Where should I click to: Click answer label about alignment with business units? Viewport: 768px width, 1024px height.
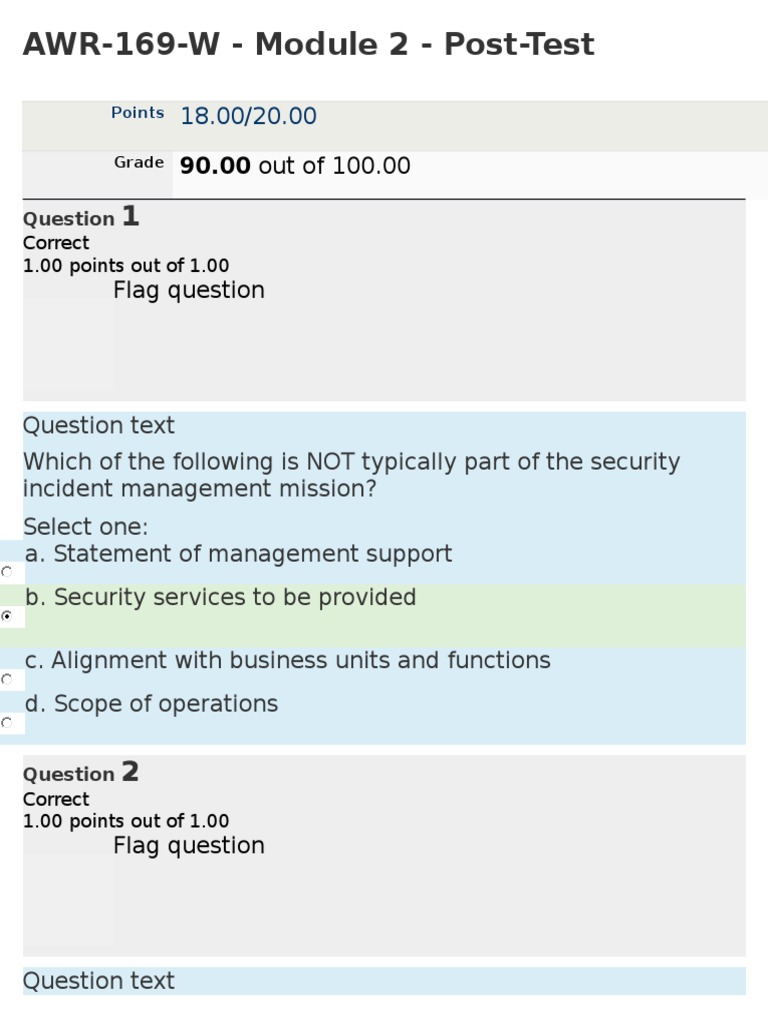click(287, 661)
